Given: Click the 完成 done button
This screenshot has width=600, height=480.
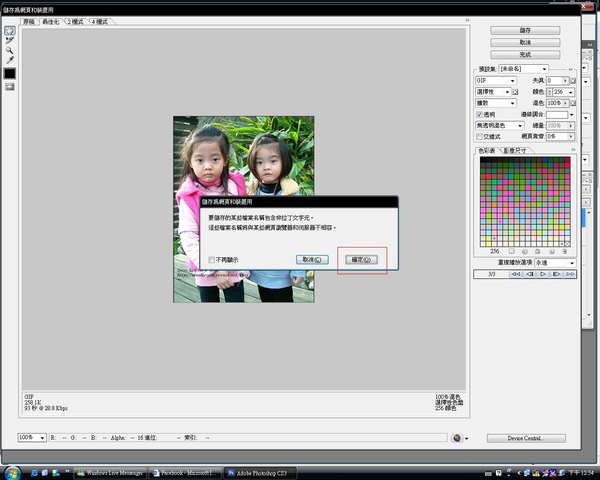Looking at the screenshot, I should click(x=525, y=55).
